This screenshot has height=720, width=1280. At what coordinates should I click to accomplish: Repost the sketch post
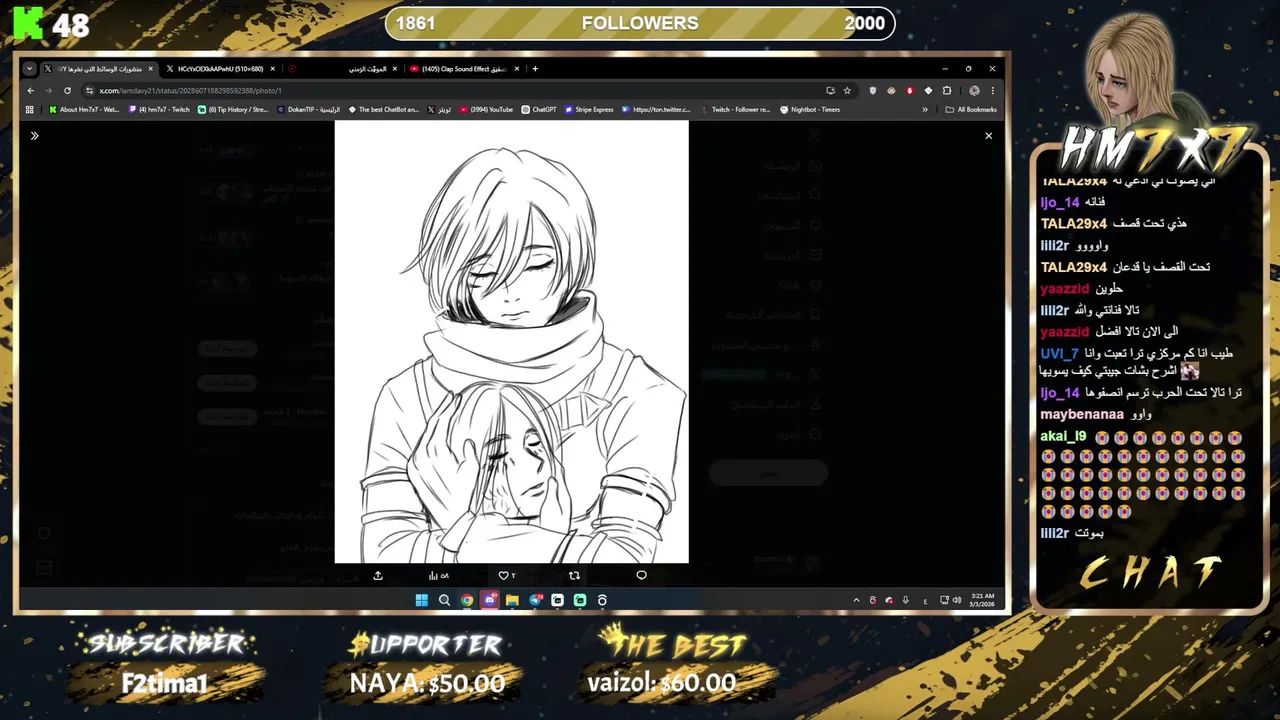[x=574, y=575]
